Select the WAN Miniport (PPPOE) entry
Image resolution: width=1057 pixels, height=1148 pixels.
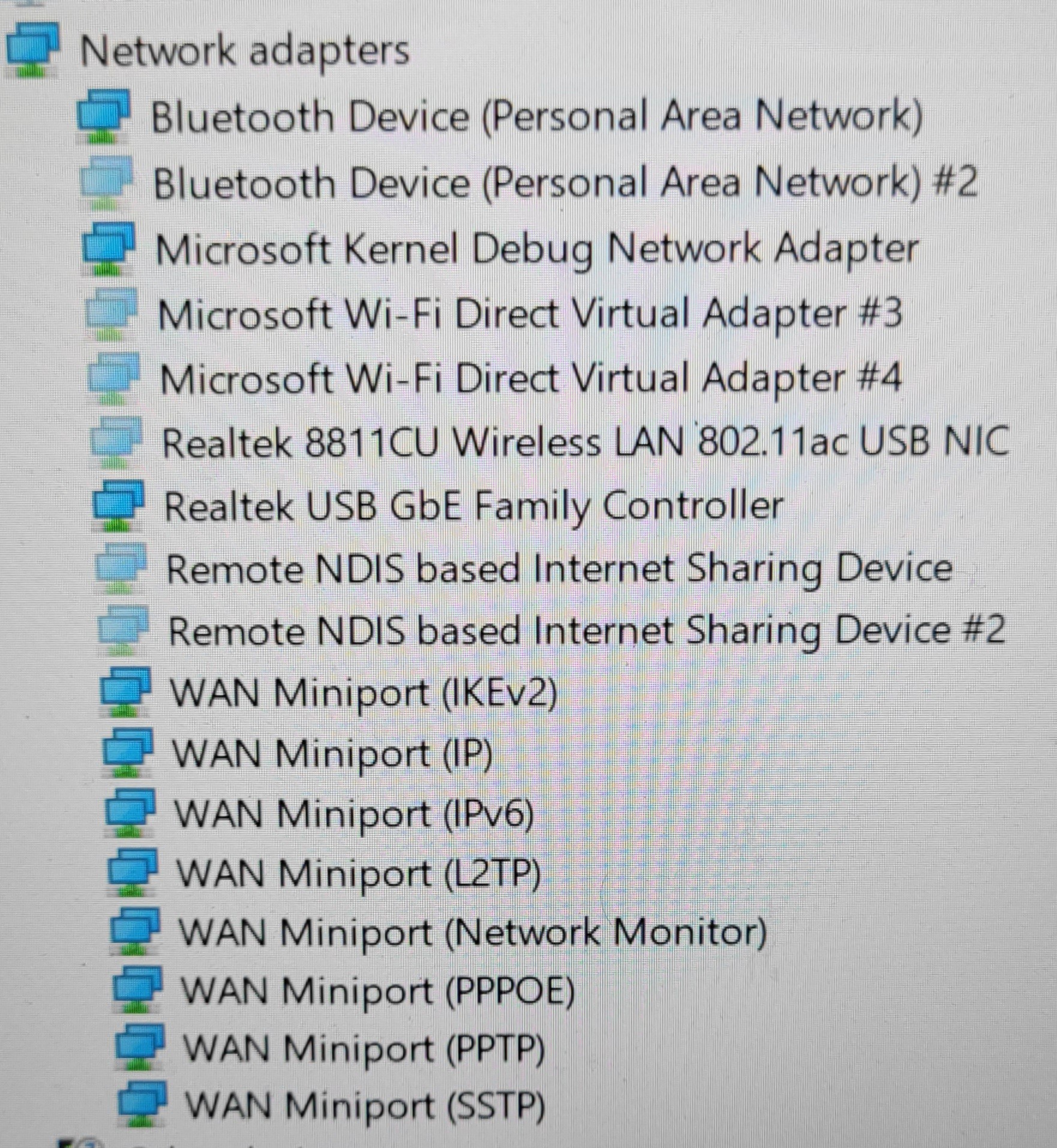click(378, 990)
